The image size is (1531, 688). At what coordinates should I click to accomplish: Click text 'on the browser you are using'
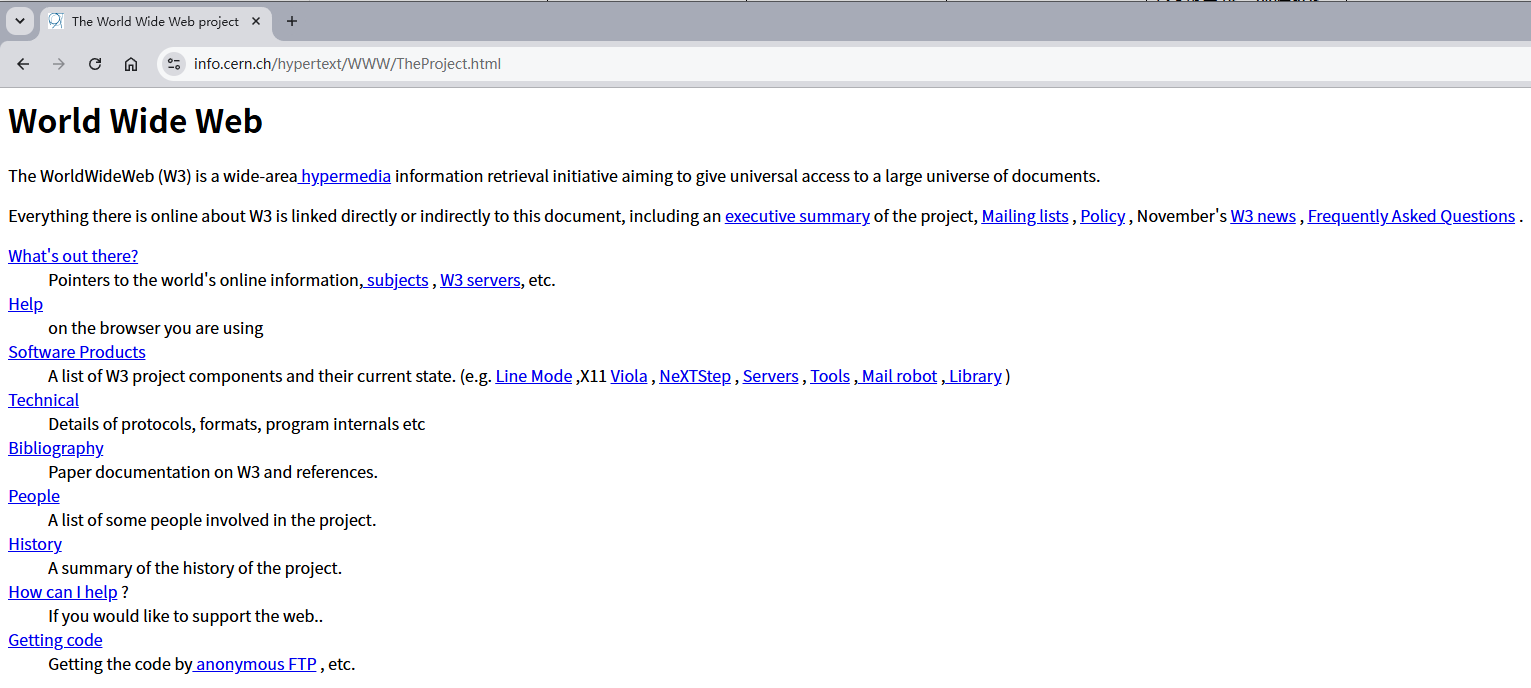(x=156, y=328)
